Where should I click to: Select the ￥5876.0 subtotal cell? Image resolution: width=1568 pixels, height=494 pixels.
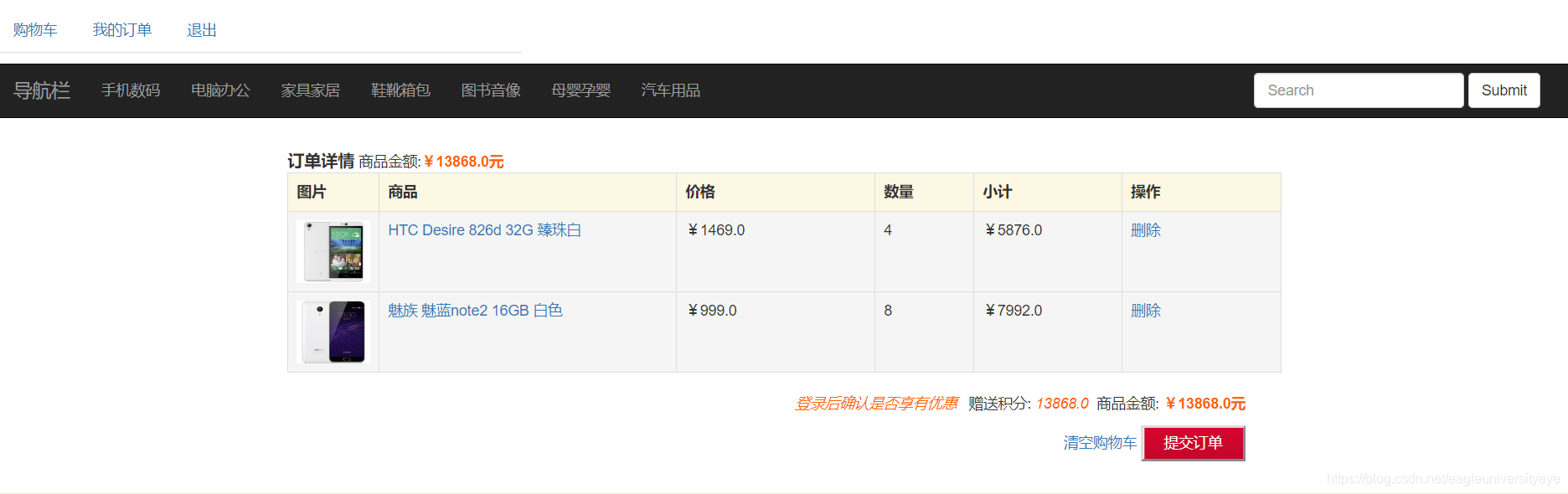pos(1048,251)
